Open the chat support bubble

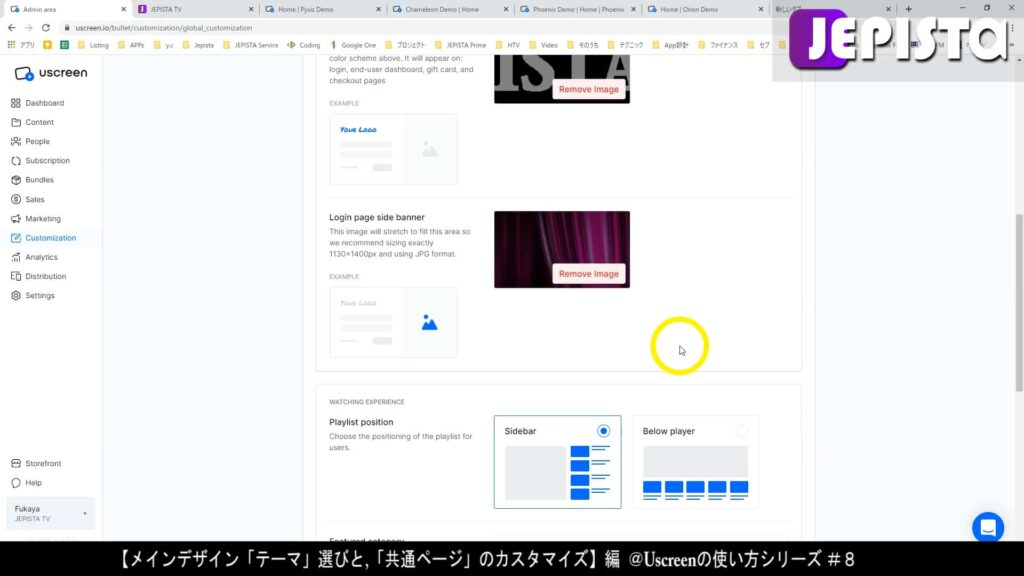(987, 527)
